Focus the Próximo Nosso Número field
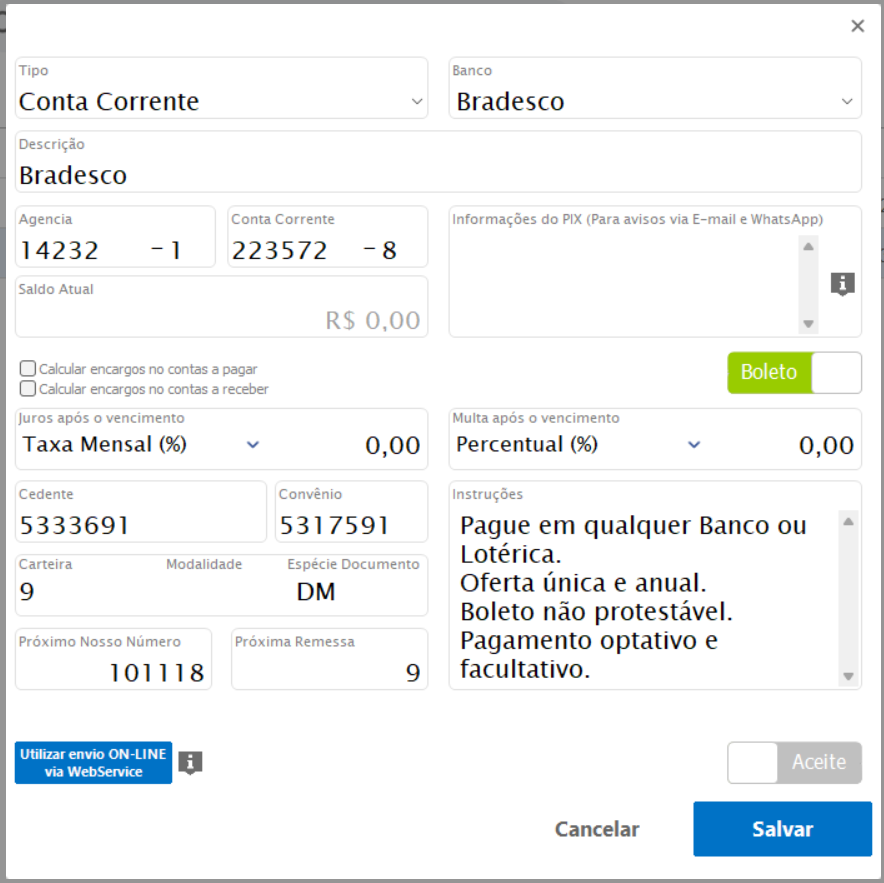Image resolution: width=884 pixels, height=883 pixels. point(113,672)
